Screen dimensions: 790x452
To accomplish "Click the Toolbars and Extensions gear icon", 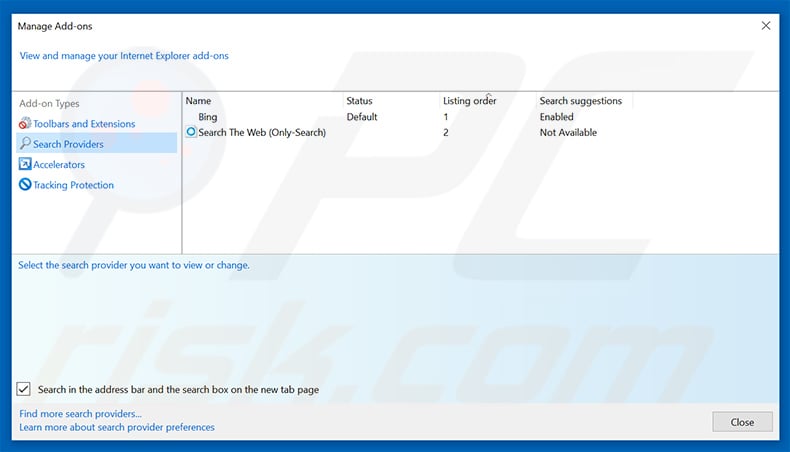I will [x=25, y=123].
